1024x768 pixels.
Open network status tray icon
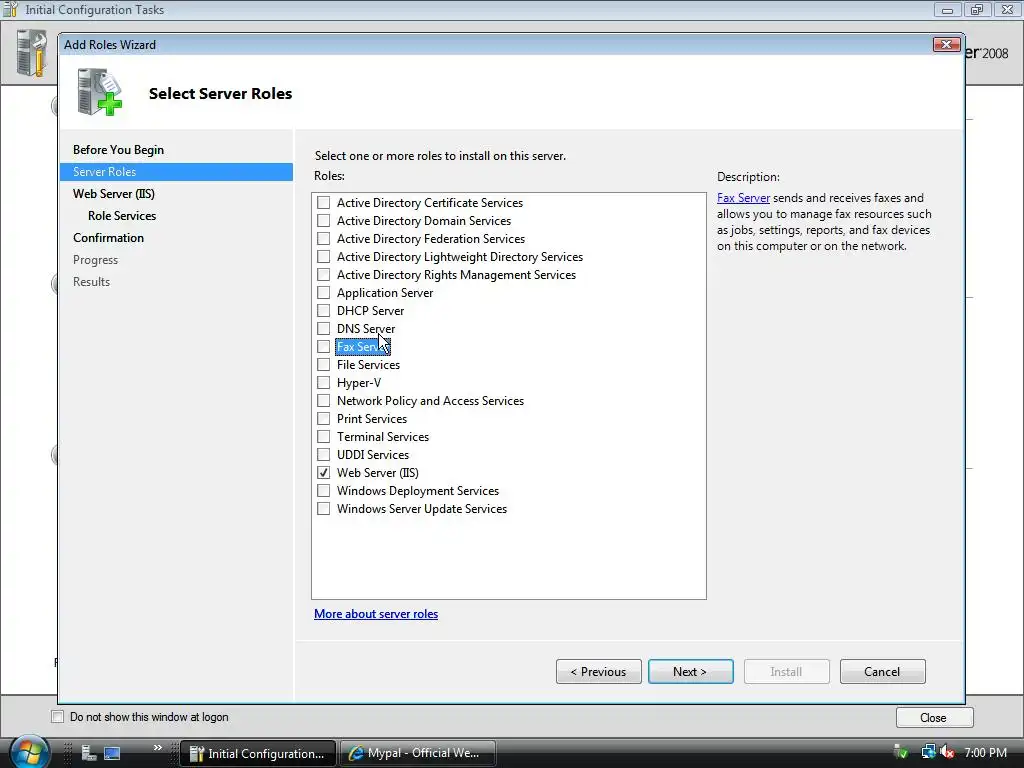click(928, 752)
